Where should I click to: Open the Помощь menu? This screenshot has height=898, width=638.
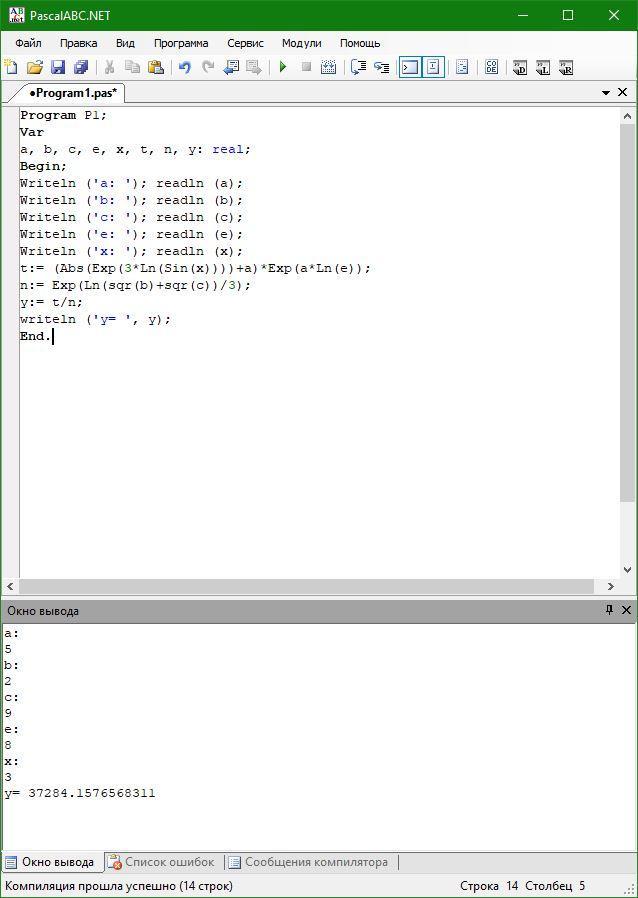tap(360, 44)
